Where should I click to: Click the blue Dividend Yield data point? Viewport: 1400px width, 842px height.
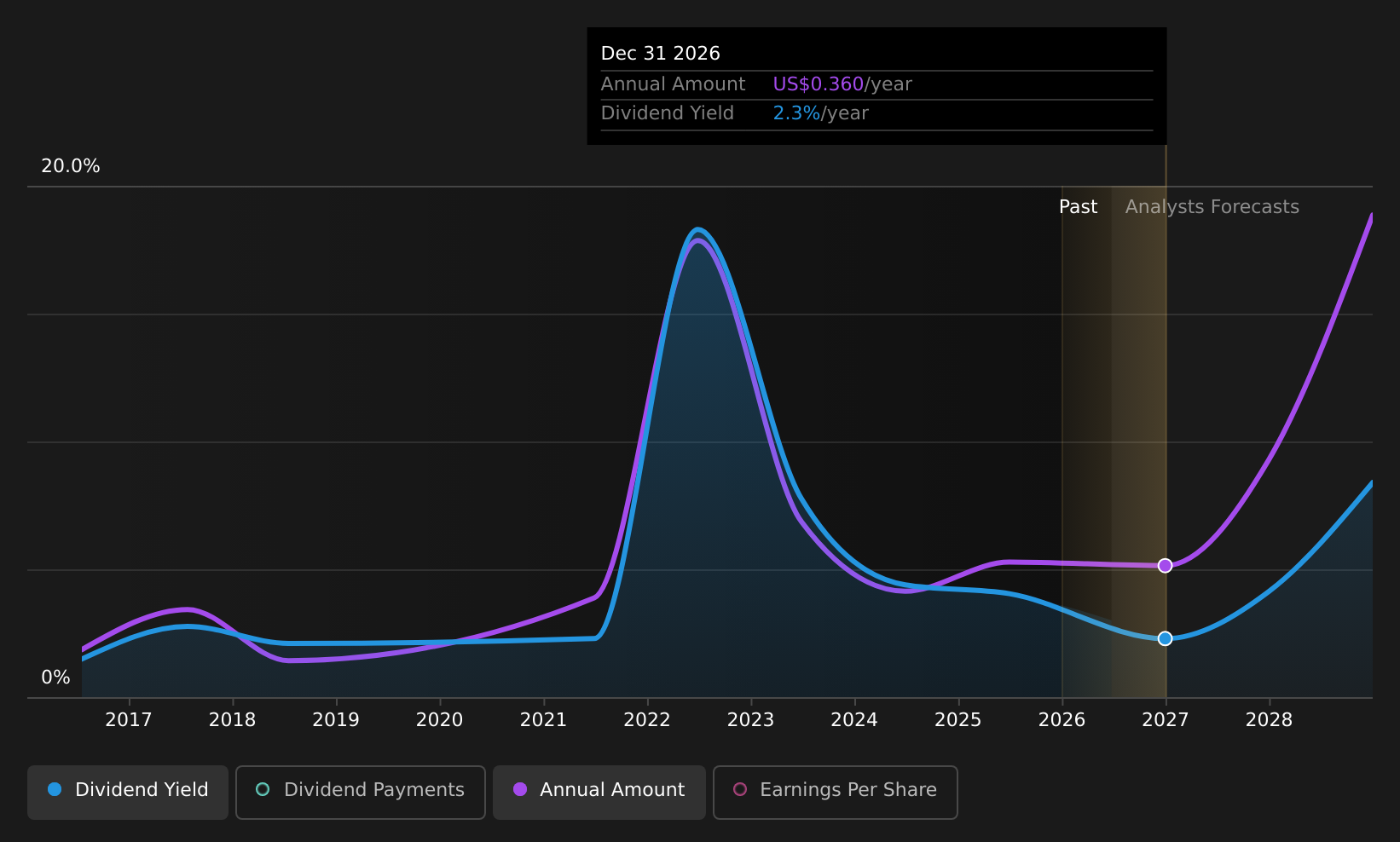pos(1166,638)
